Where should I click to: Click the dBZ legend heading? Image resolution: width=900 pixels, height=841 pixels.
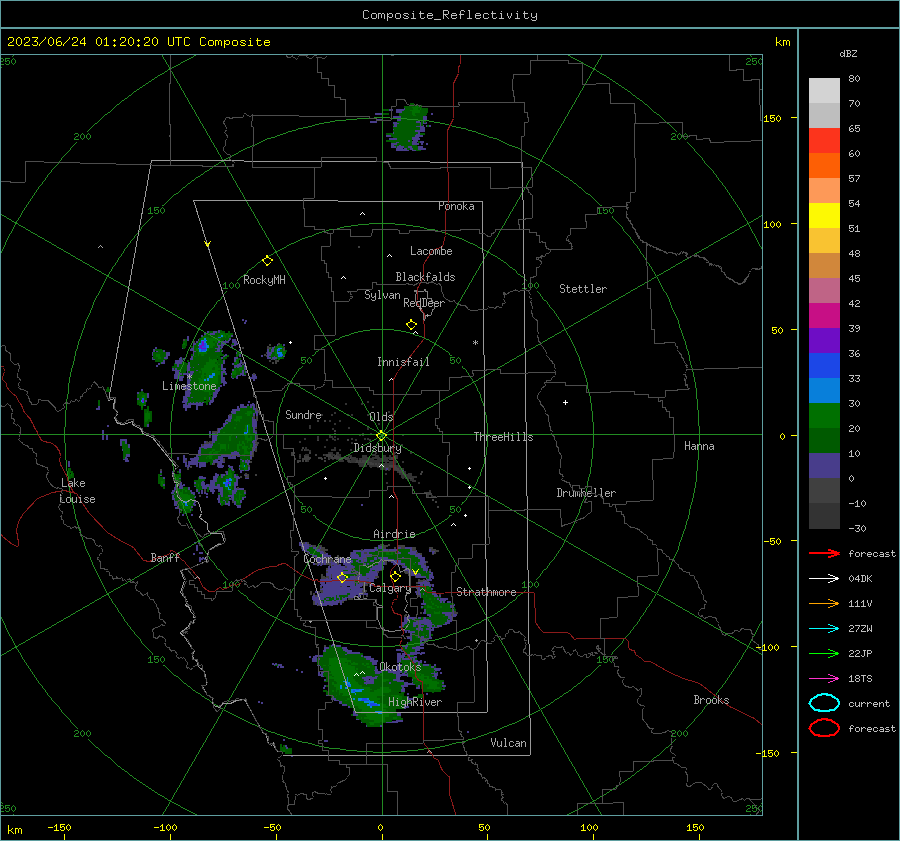tap(848, 53)
